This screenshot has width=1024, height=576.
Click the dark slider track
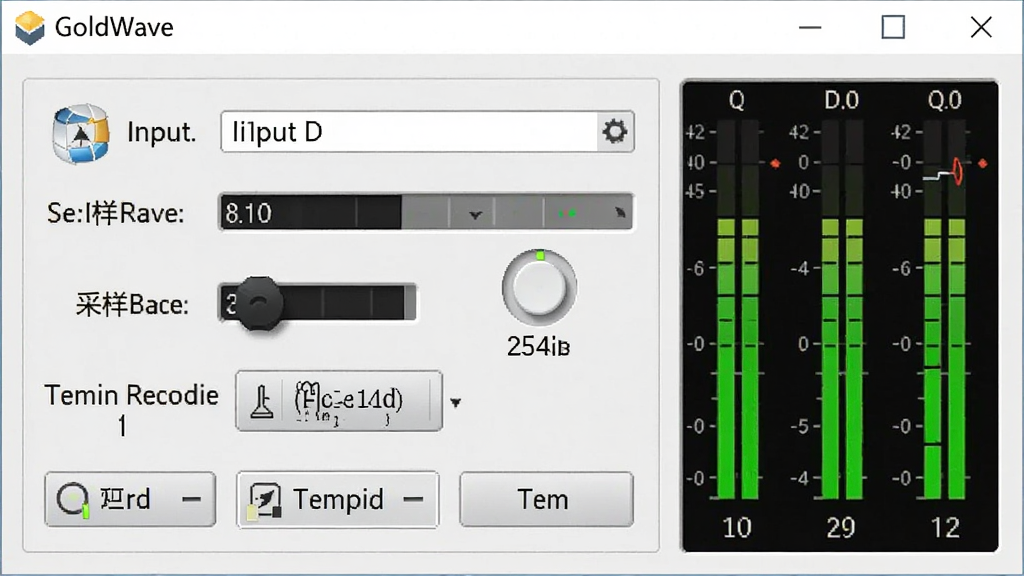point(317,302)
